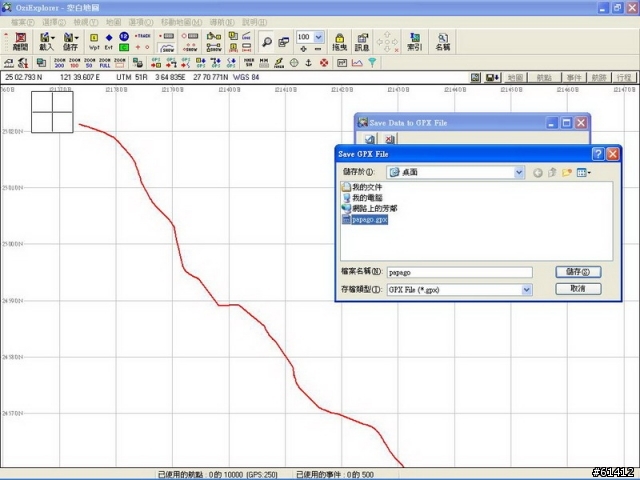Click the red lifebuoy man-overboard icon
The height and width of the screenshot is (480, 640).
[324, 63]
